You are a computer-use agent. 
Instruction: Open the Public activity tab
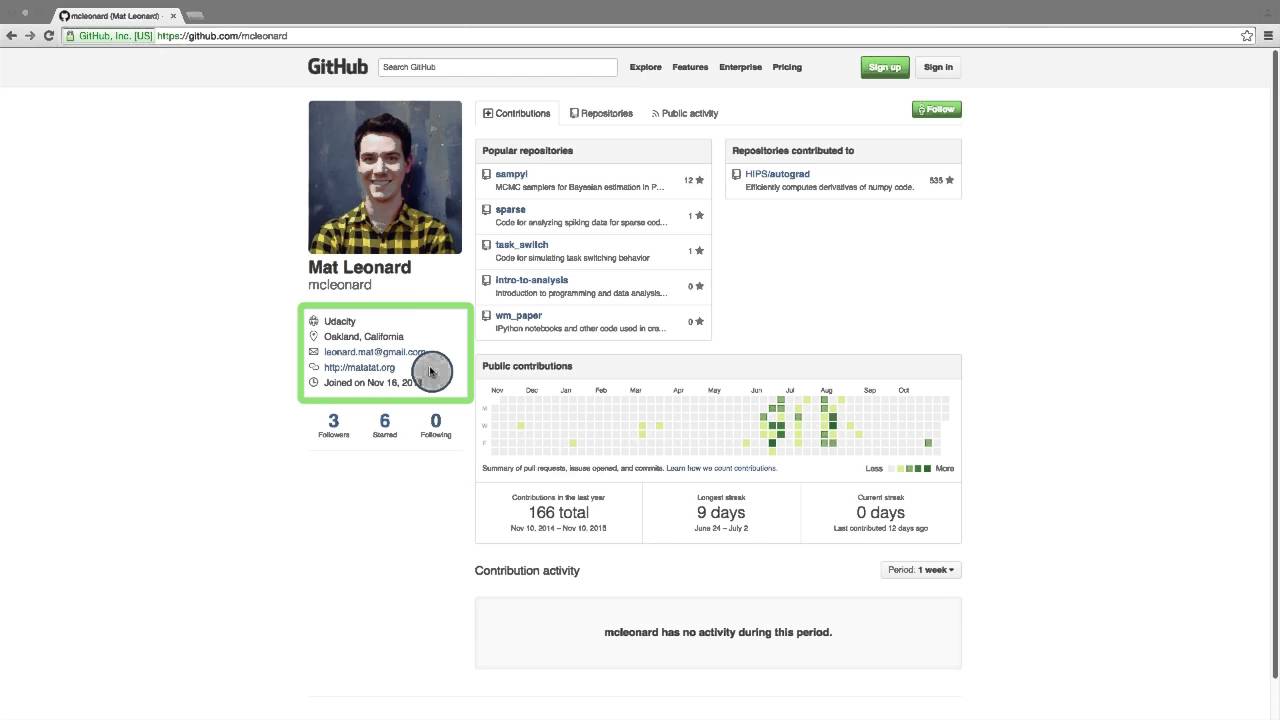685,113
